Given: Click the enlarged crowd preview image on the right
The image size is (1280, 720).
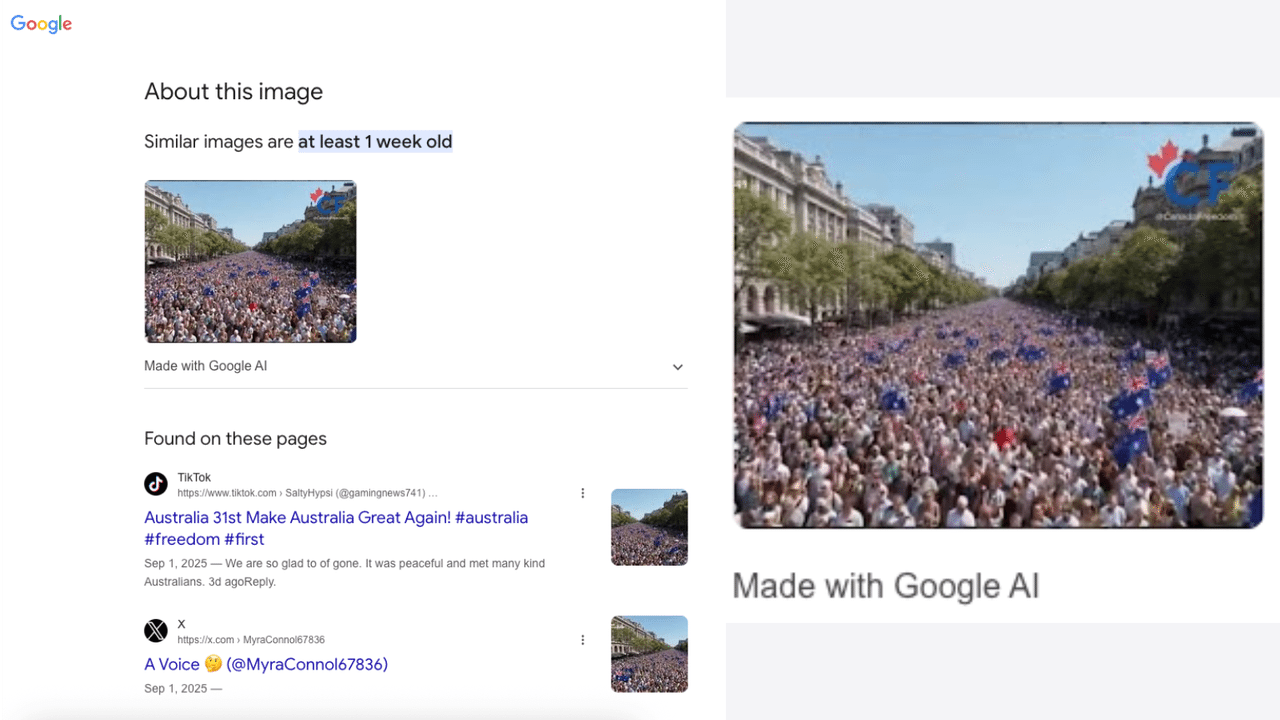Looking at the screenshot, I should pyautogui.click(x=998, y=324).
